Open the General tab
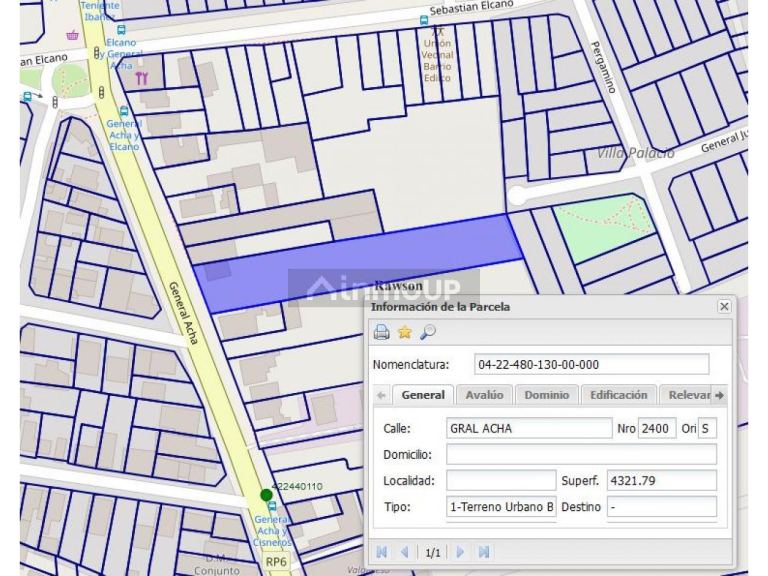The image size is (768, 576). click(423, 395)
